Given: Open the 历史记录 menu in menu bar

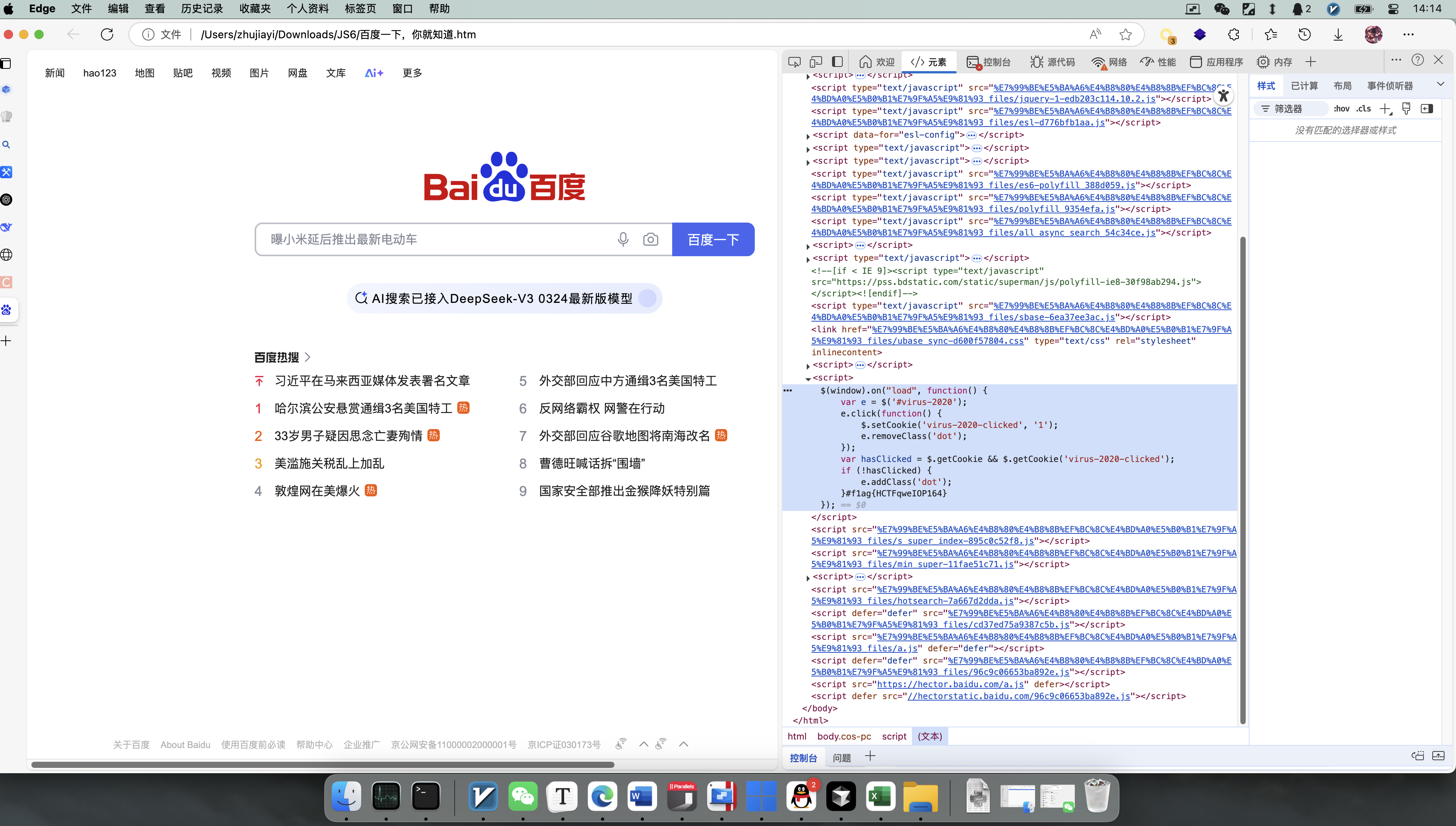Looking at the screenshot, I should (202, 9).
